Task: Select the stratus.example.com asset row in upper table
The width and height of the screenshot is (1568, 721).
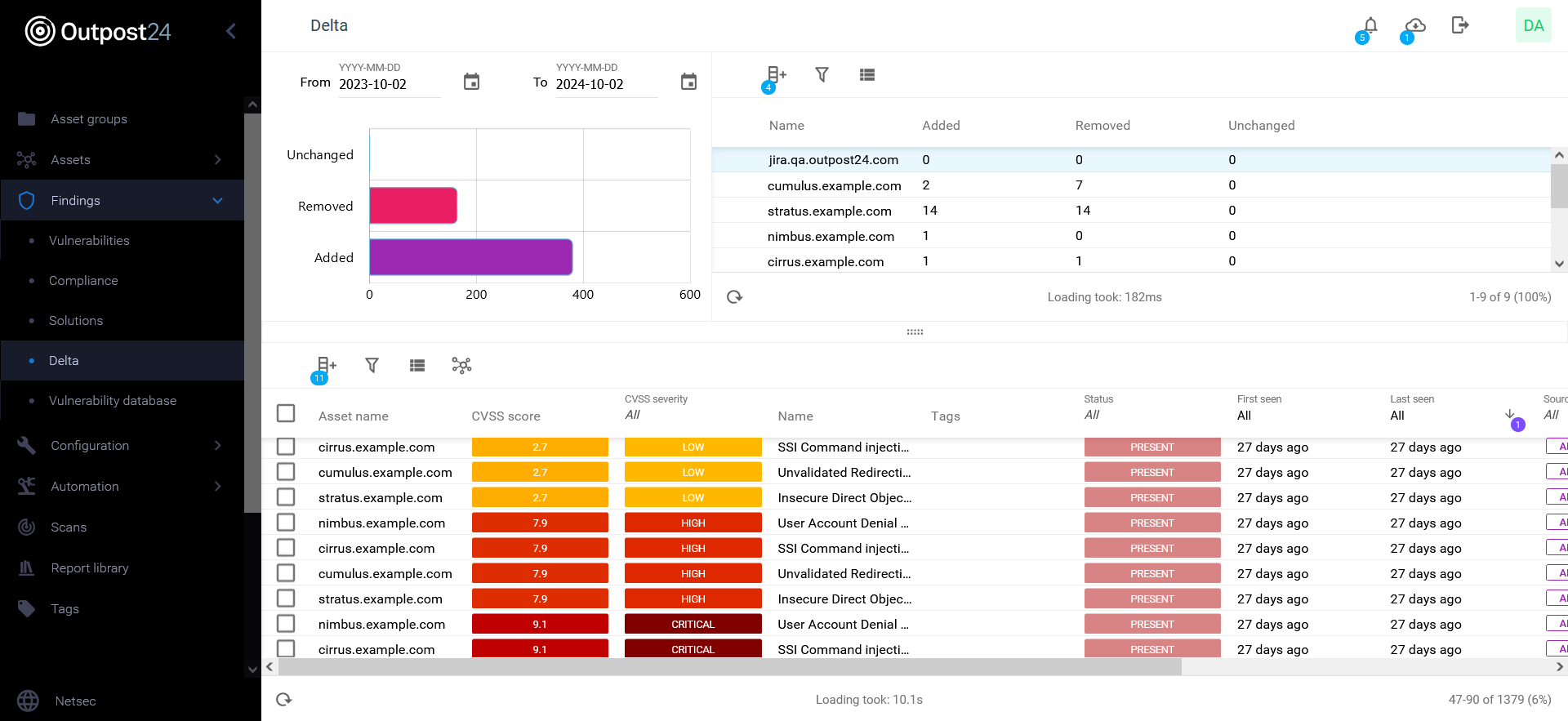Action: [1131, 211]
